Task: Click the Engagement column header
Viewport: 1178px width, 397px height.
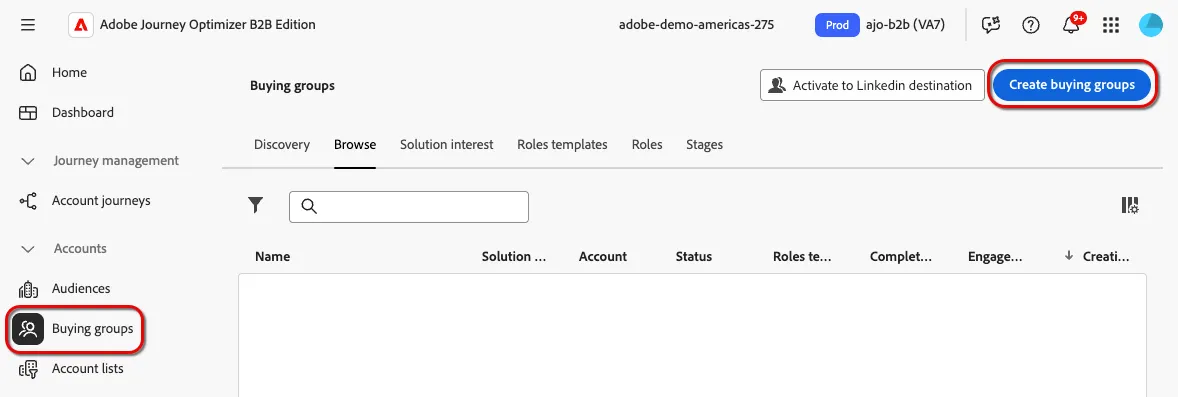Action: pos(995,256)
